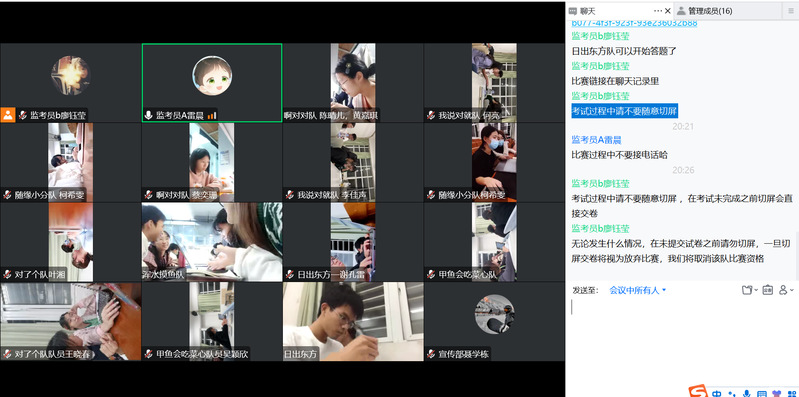Open the chat panel more options (…) icon
799x397 pixels.
click(x=657, y=11)
